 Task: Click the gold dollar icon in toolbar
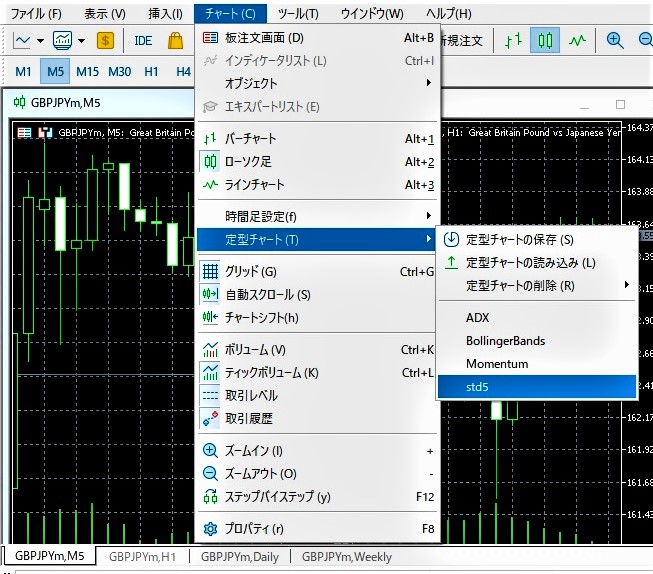[x=105, y=41]
